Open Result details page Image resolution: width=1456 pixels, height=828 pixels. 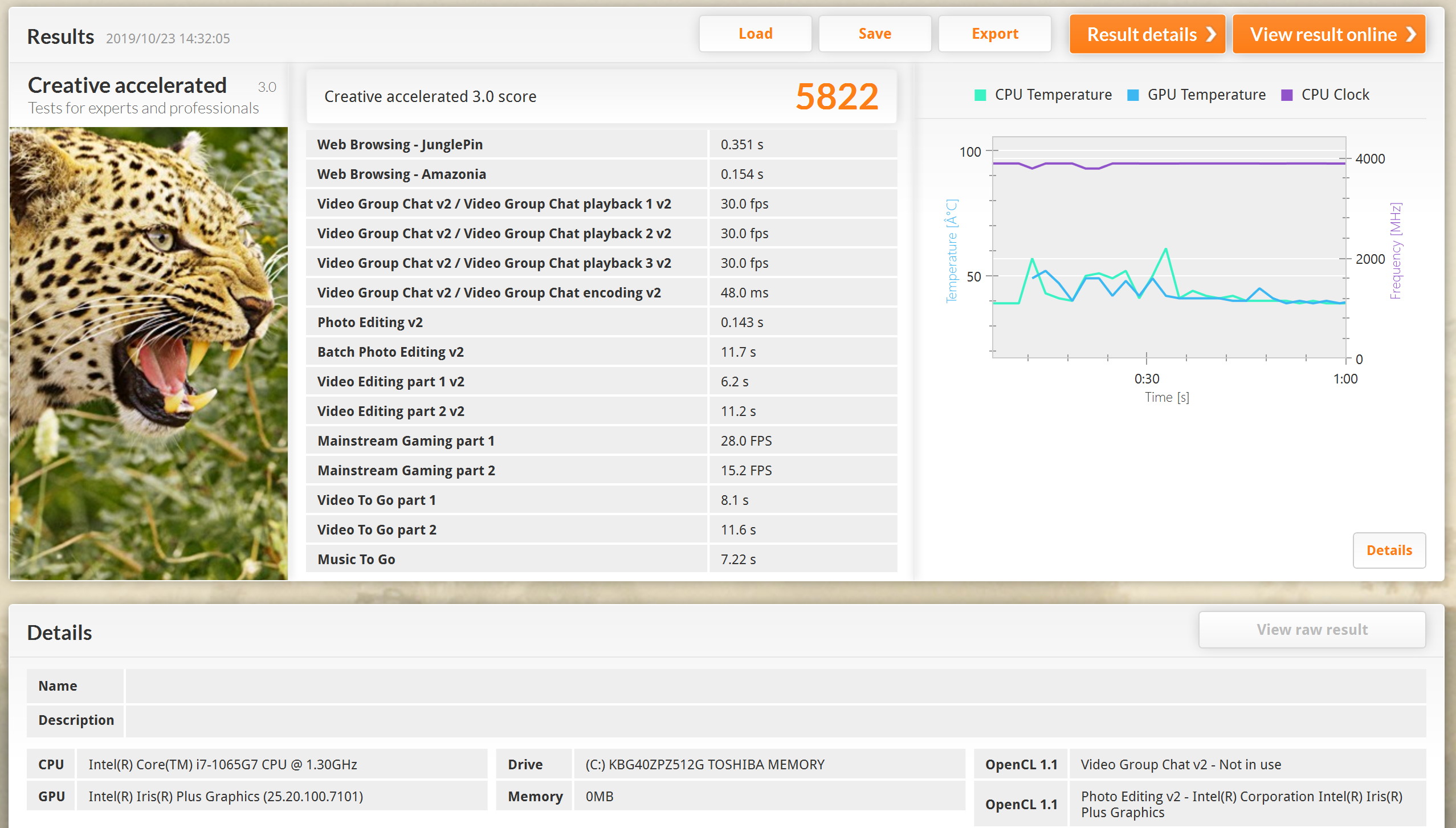1141,35
